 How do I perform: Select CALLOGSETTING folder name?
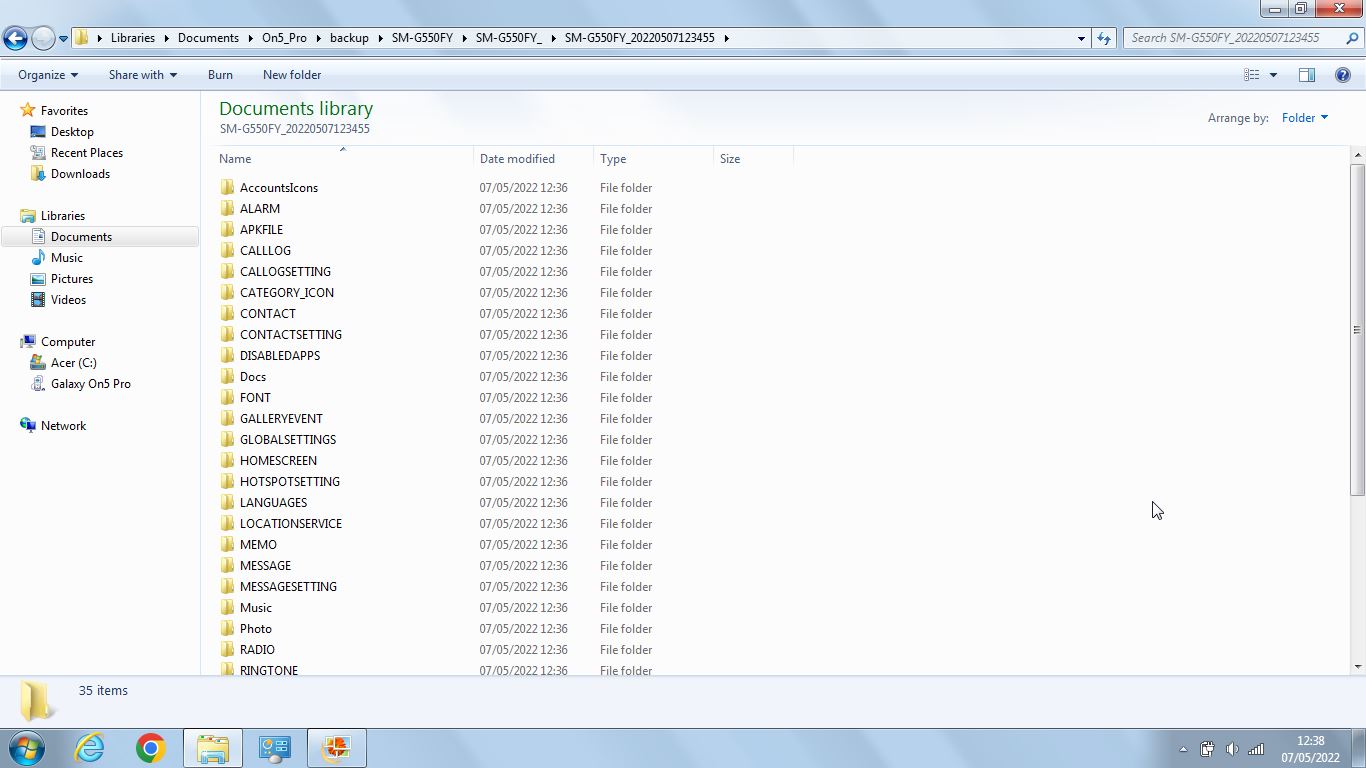[x=285, y=272]
